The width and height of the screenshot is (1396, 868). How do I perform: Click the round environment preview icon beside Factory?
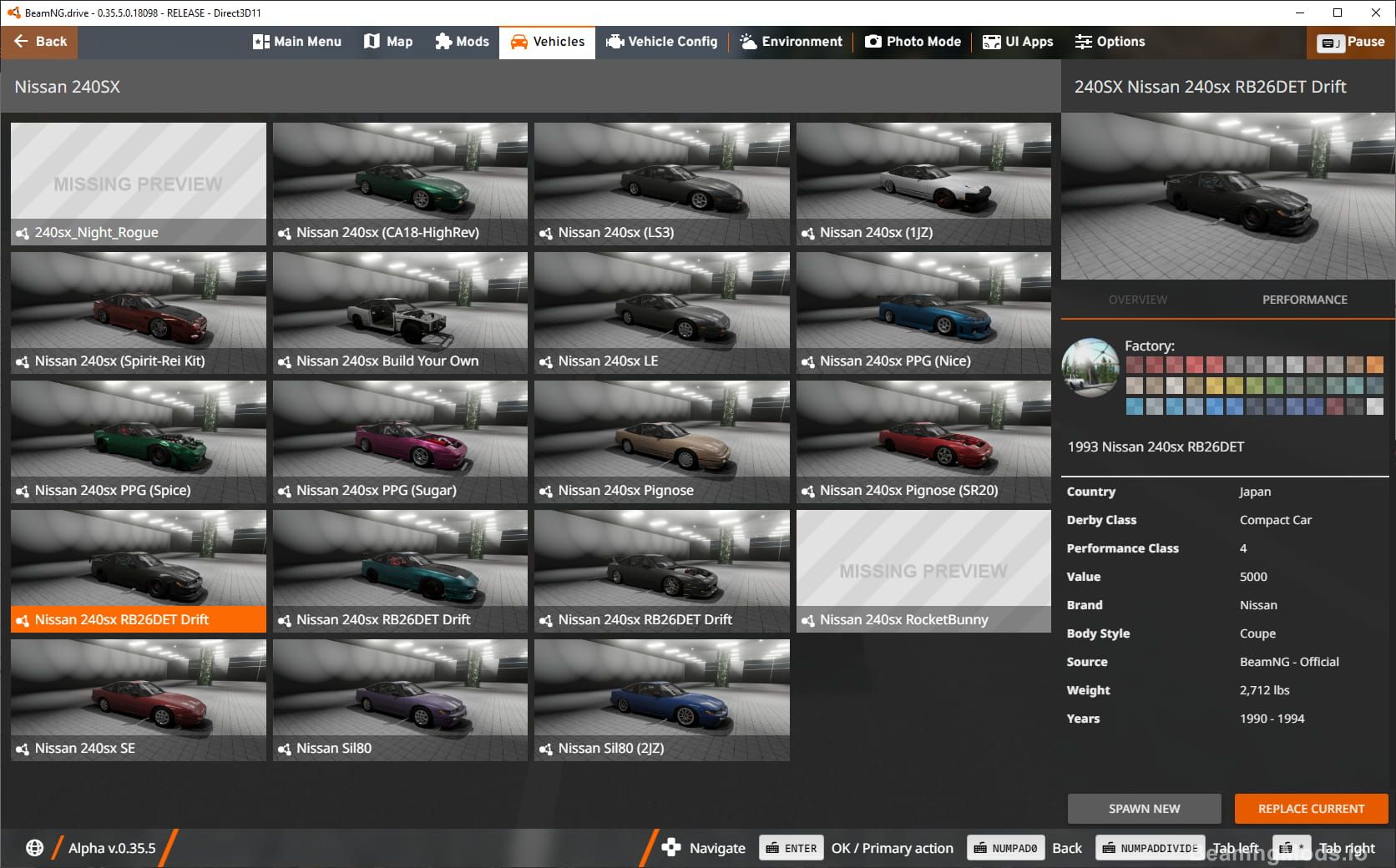pos(1090,367)
